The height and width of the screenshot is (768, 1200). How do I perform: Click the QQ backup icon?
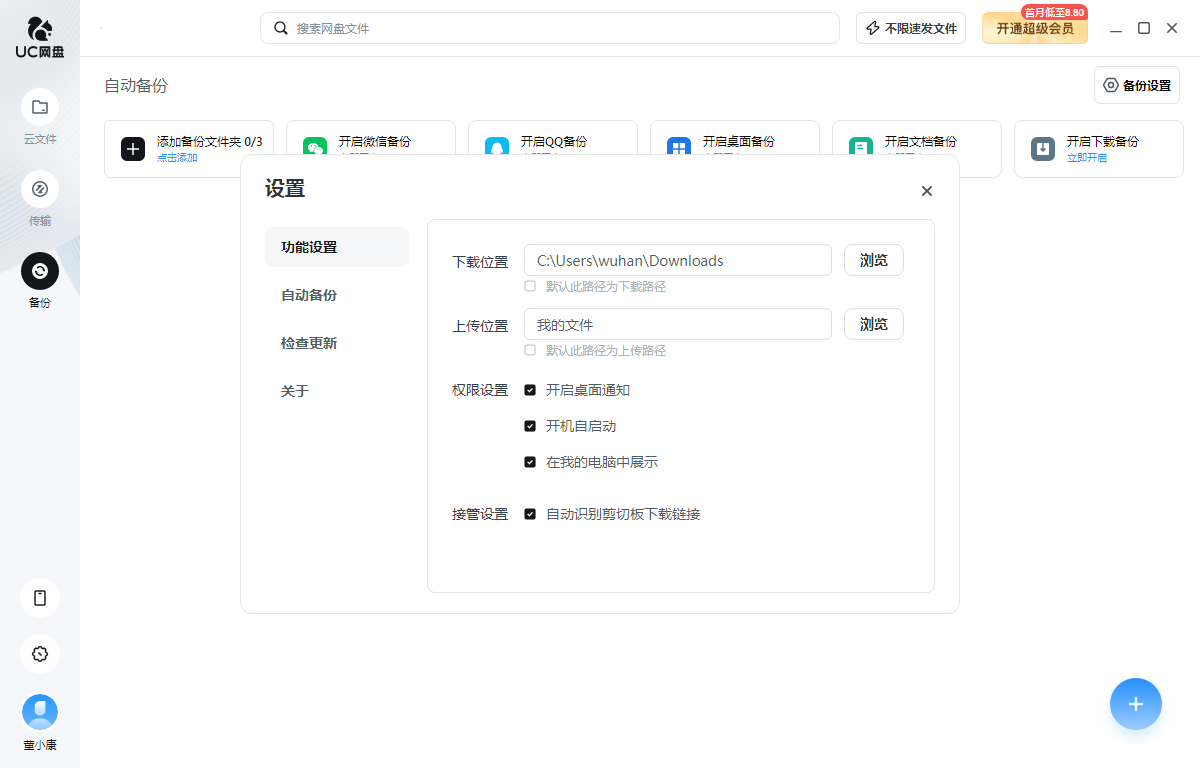coord(497,147)
